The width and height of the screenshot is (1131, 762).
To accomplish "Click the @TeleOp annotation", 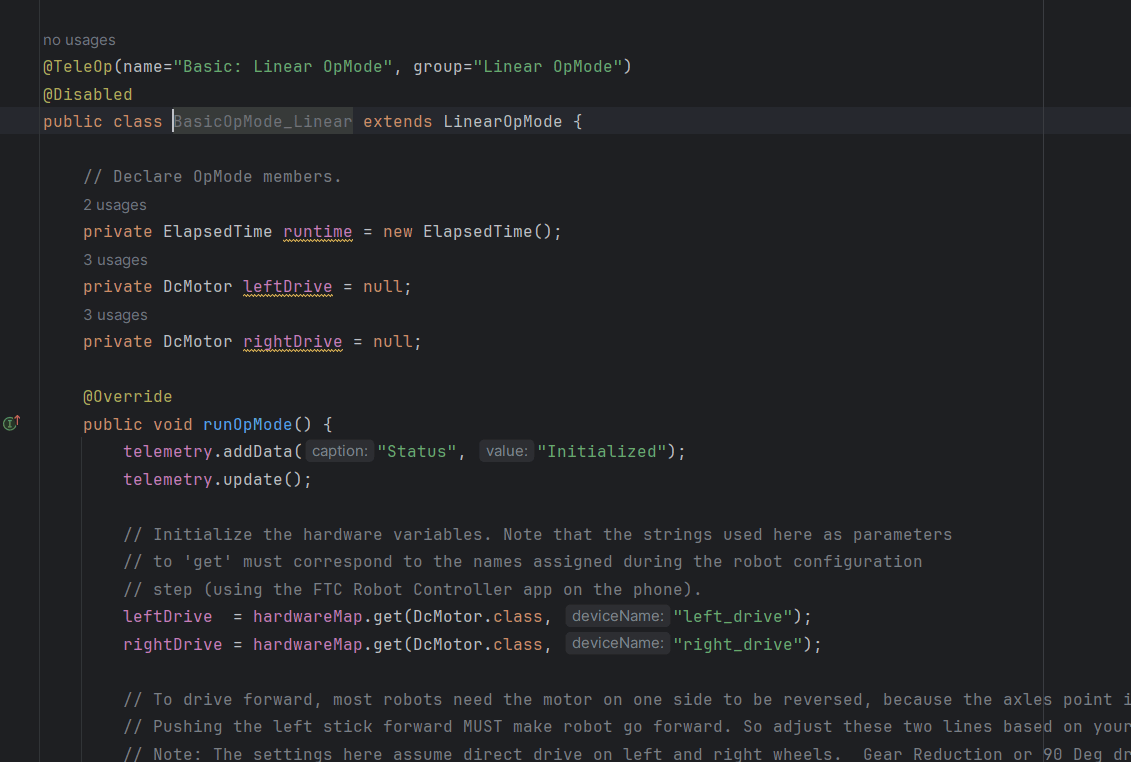I will tap(78, 67).
